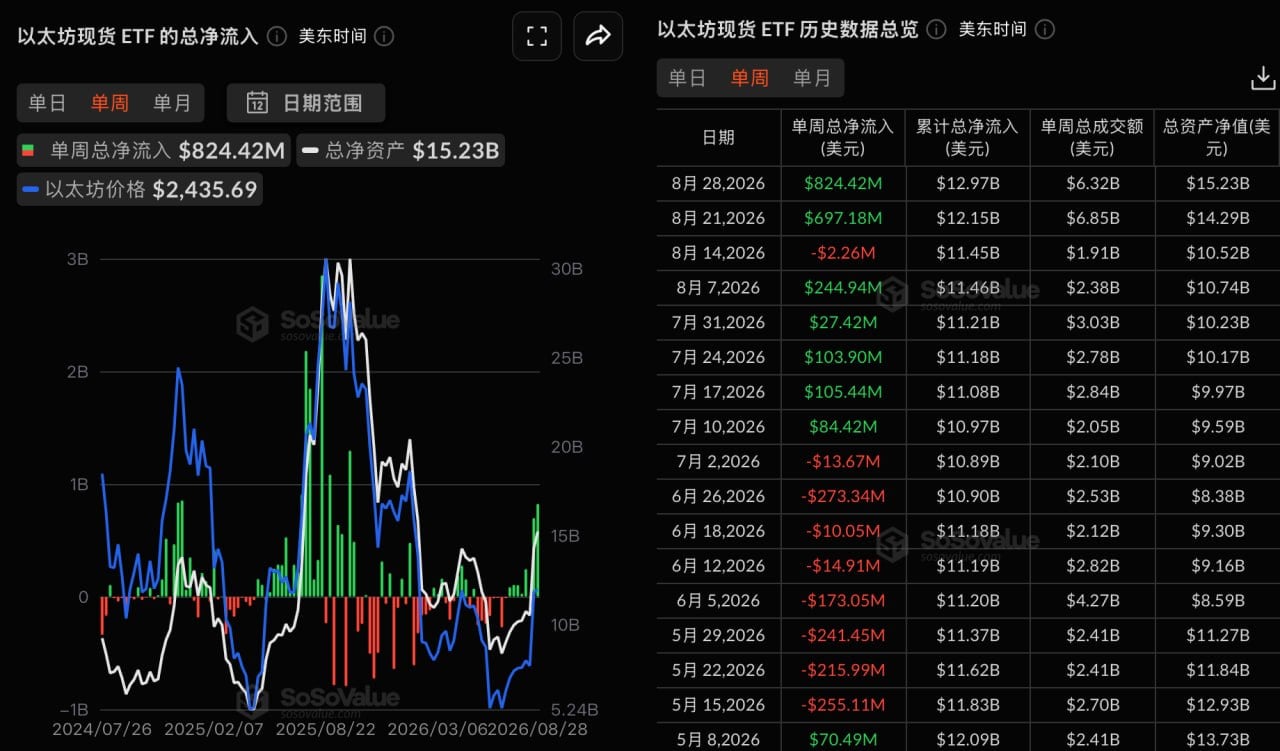Image resolution: width=1280 pixels, height=751 pixels.
Task: Click the 单周总成交额 (美元) column header
Action: [1092, 137]
